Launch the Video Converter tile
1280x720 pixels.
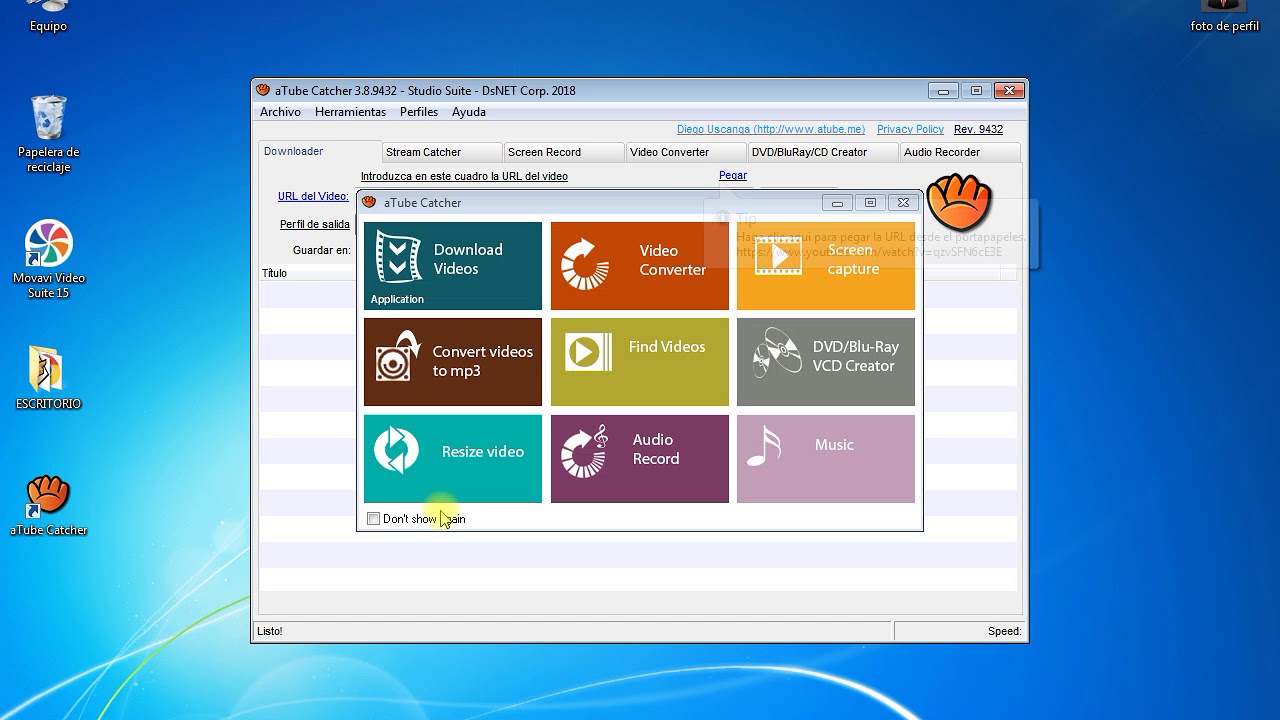639,266
